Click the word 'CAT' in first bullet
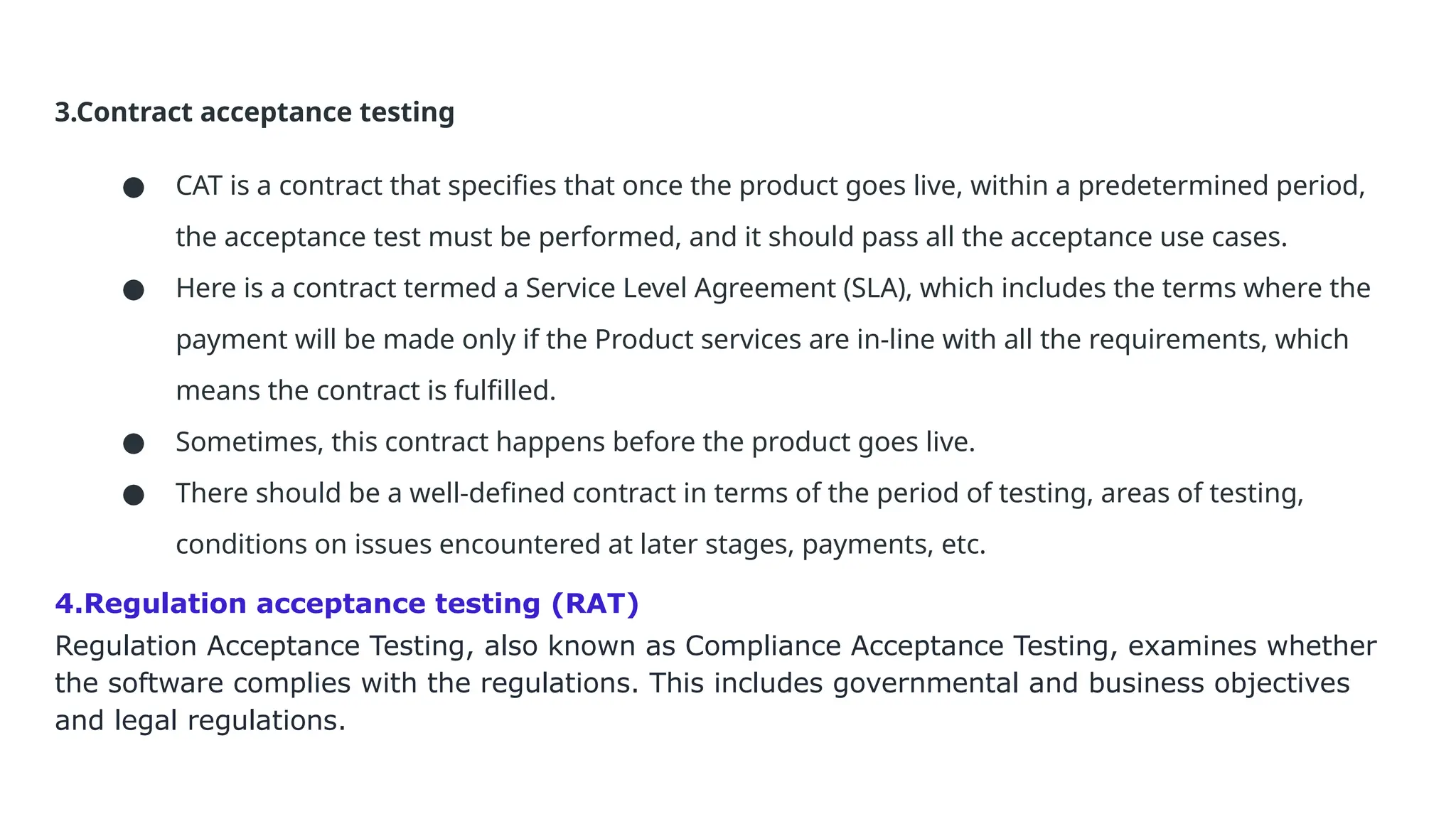Screen dimensions: 1456x819 [199, 186]
